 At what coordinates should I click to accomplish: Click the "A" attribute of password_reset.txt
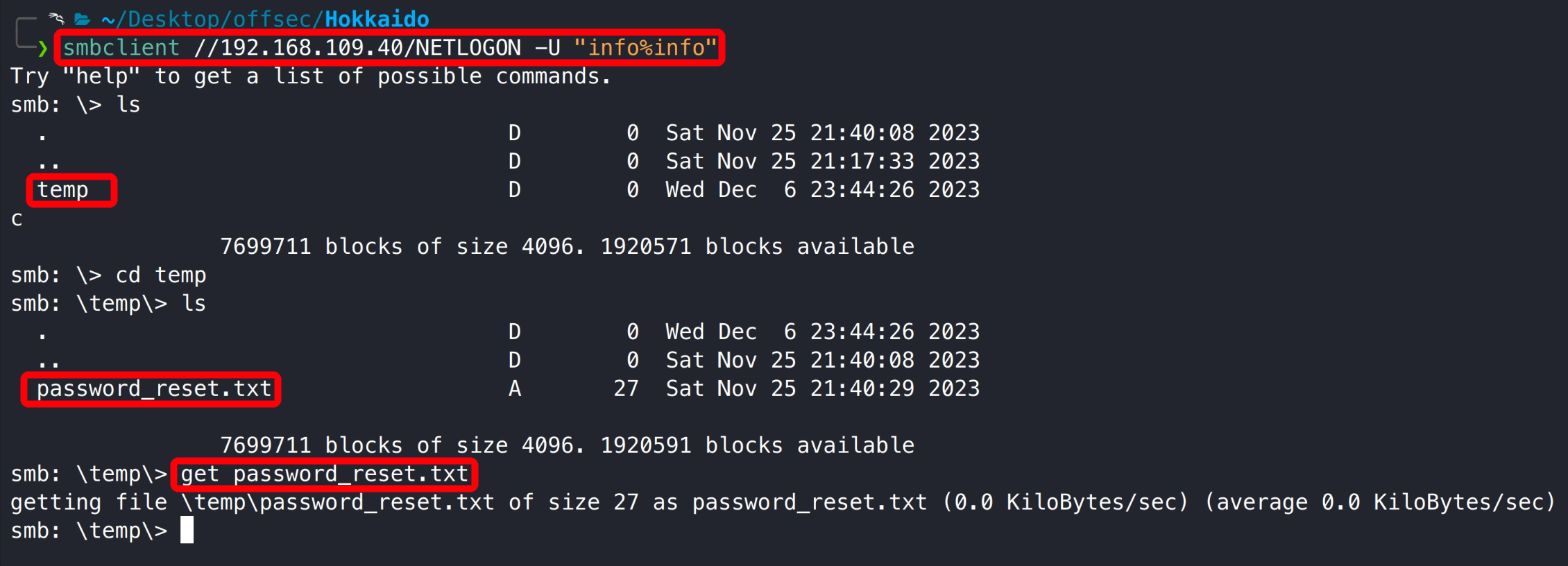coord(514,389)
